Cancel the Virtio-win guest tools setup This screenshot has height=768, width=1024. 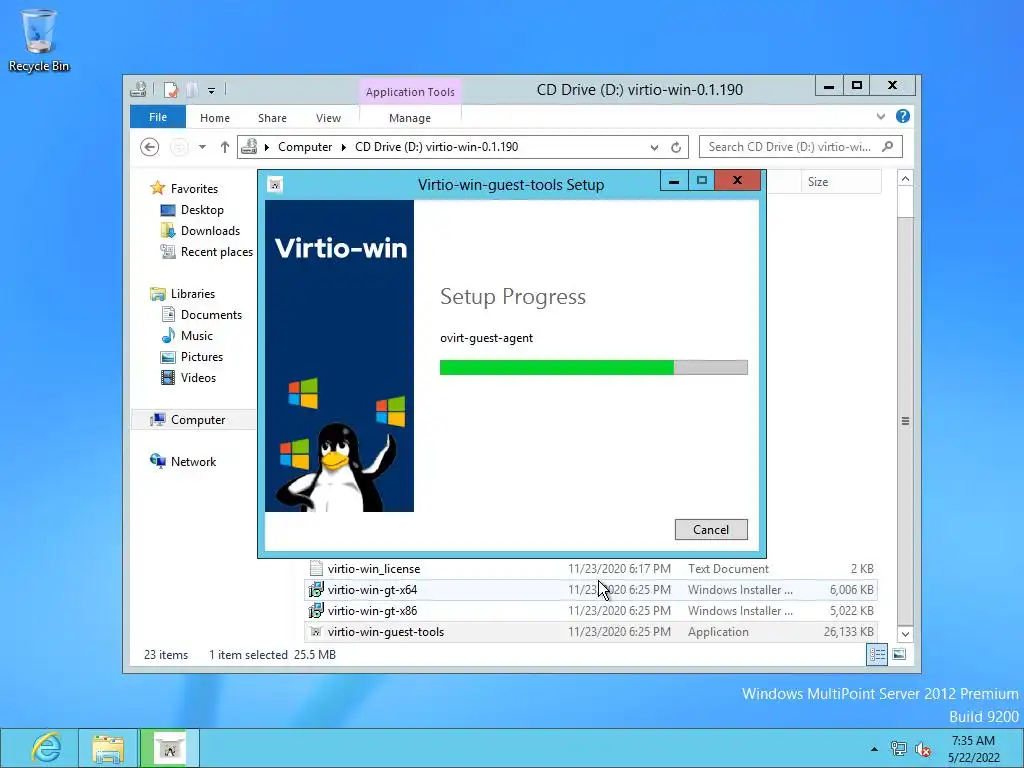click(x=711, y=530)
